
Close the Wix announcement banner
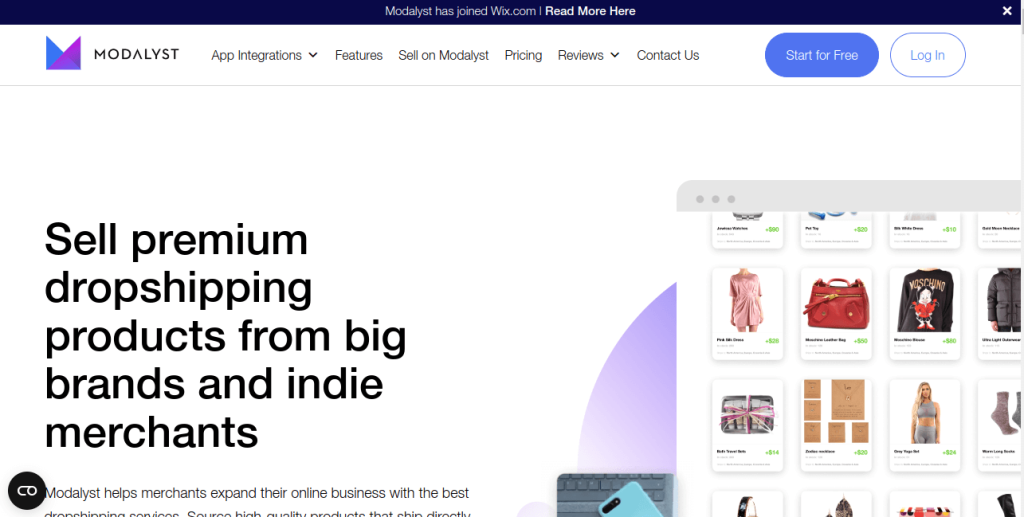[x=1007, y=11]
